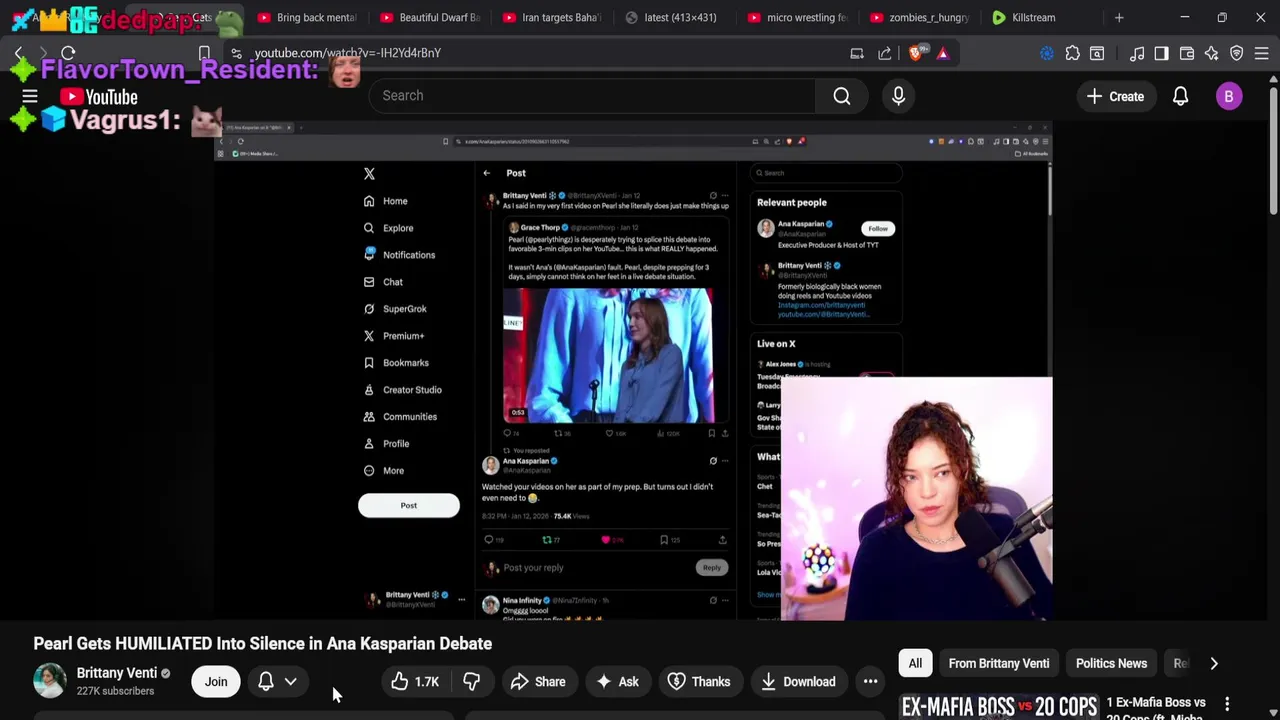The image size is (1280, 720).
Task: Click the video title Pearl Gets HUMILIATED
Action: 263,644
